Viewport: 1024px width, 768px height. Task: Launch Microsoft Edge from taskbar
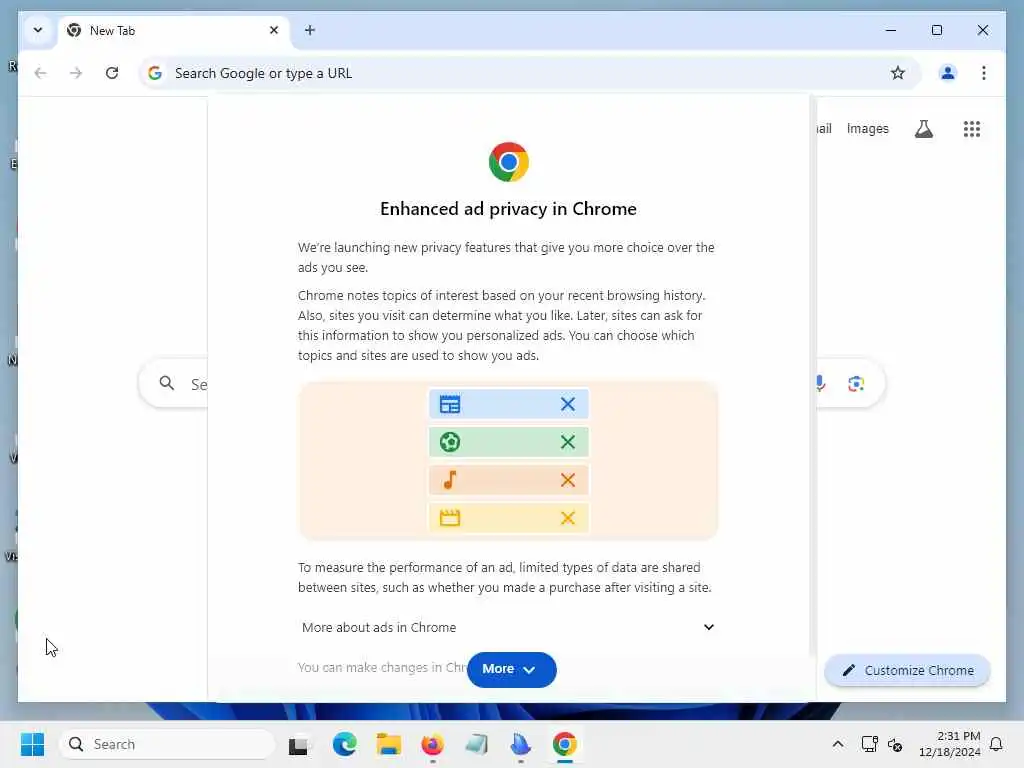pos(344,744)
